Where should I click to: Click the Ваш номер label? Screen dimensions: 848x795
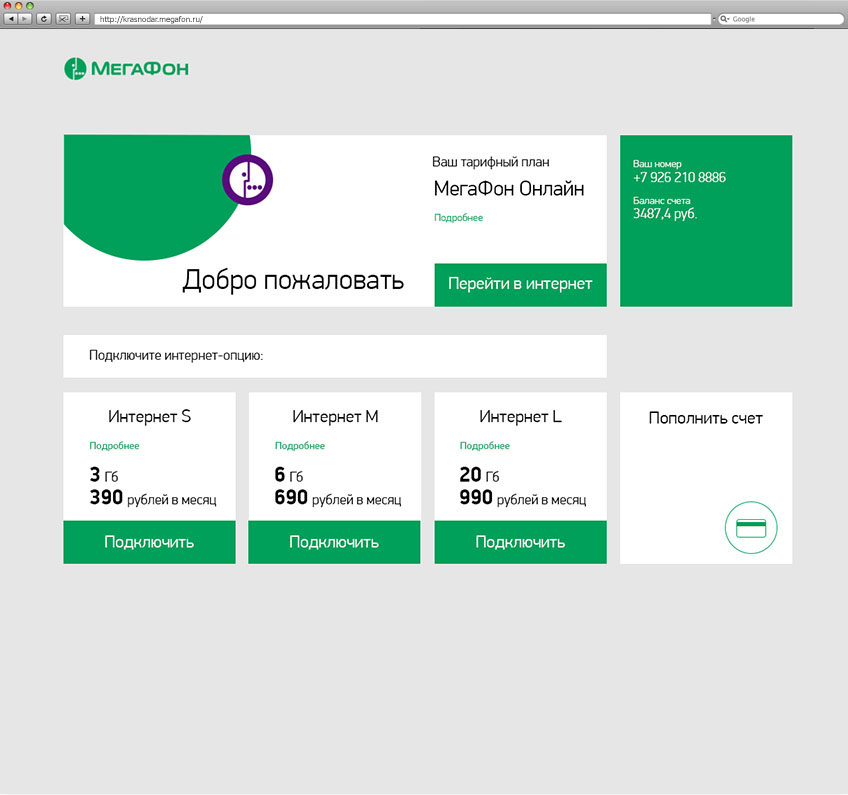(x=657, y=163)
